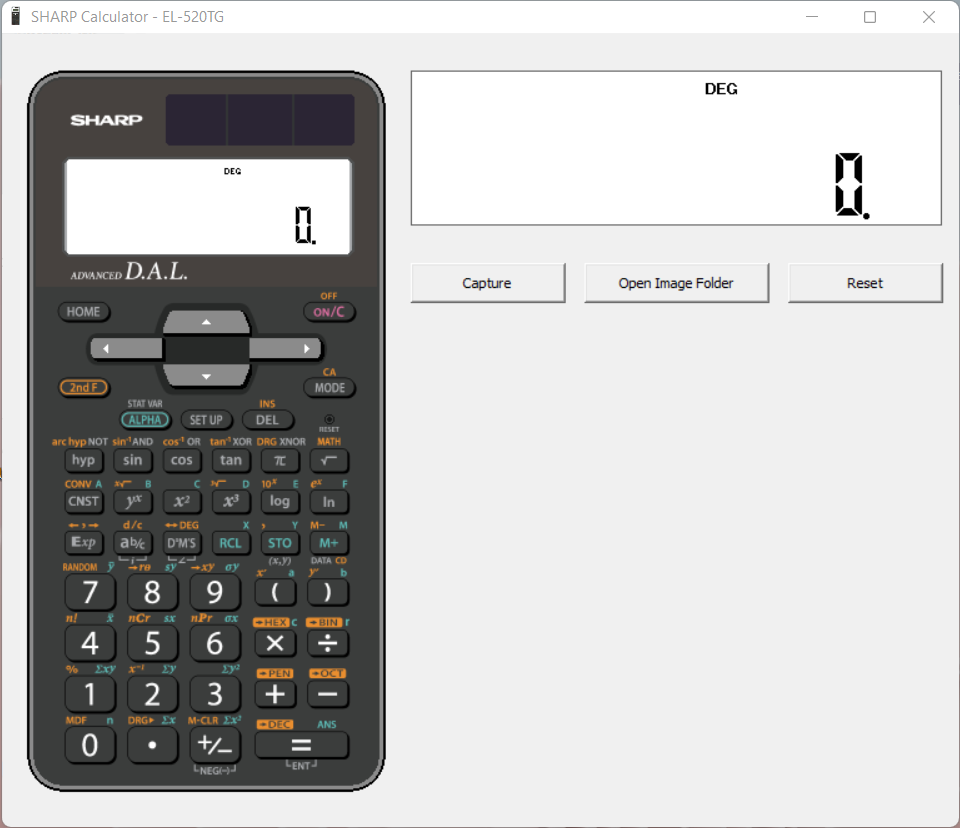960x828 pixels.
Task: Tap the number 2 key
Action: click(152, 694)
